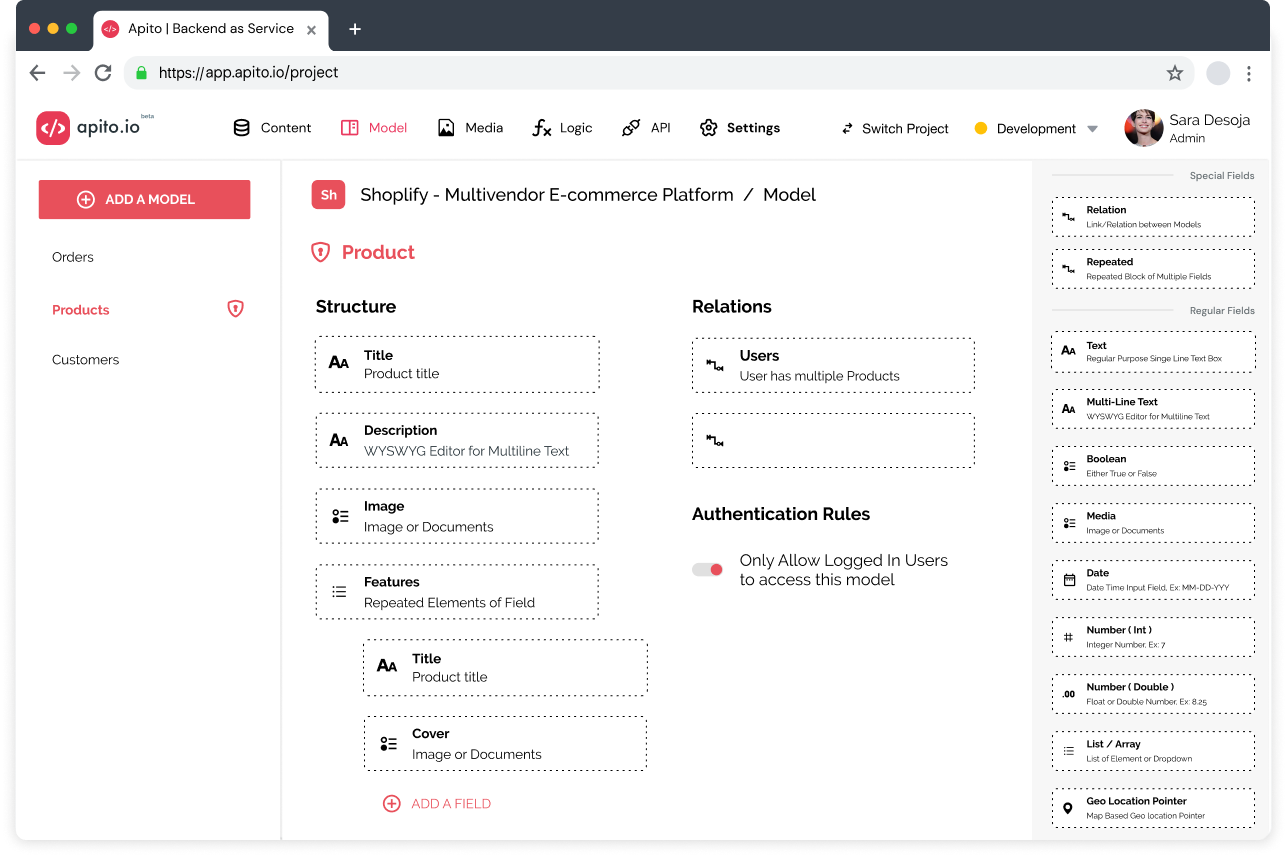This screenshot has width=1287, height=857.
Task: Click the browser back arrow
Action: pyautogui.click(x=38, y=72)
